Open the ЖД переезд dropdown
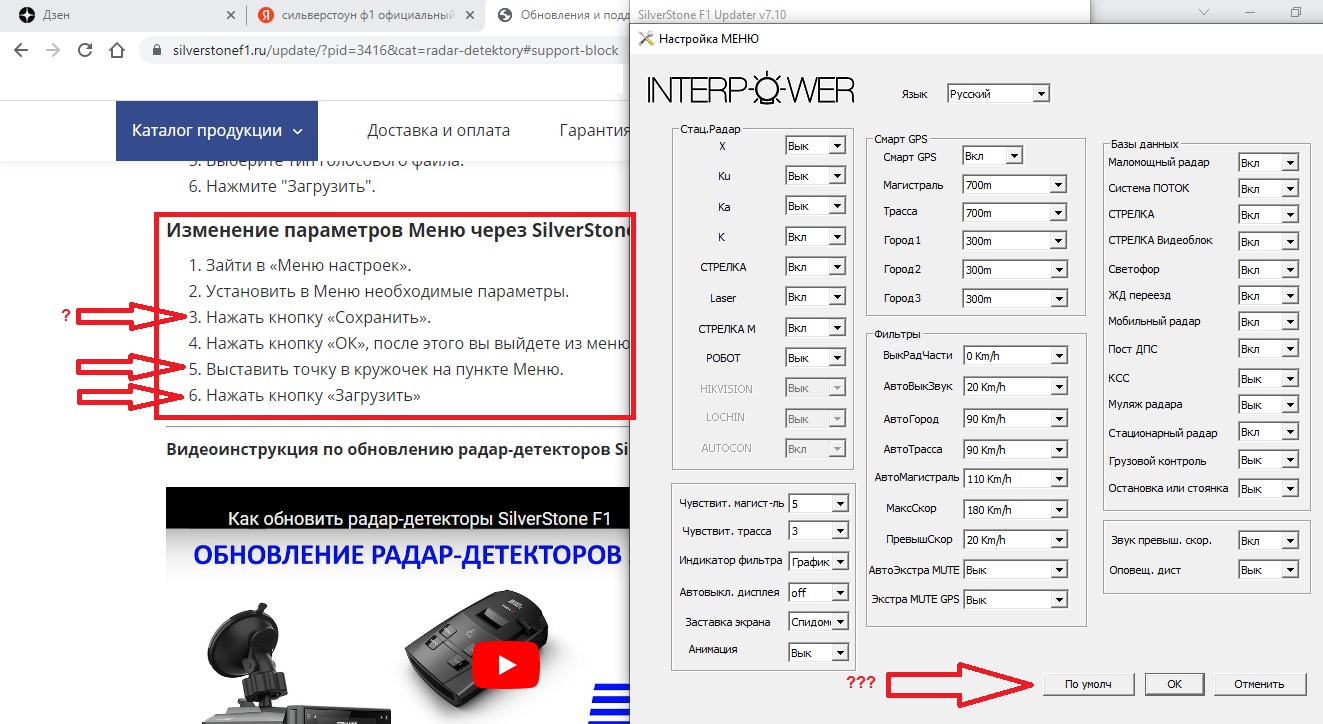The height and width of the screenshot is (724, 1323). [1268, 296]
